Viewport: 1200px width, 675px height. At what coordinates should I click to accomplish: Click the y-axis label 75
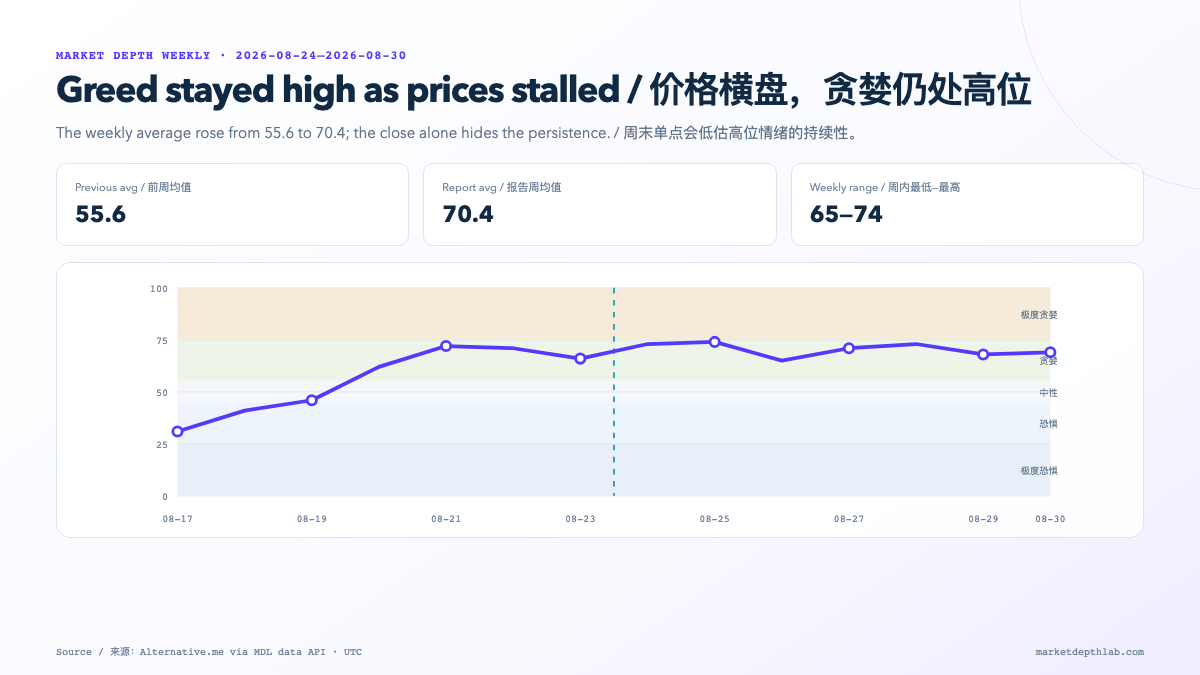(x=162, y=341)
